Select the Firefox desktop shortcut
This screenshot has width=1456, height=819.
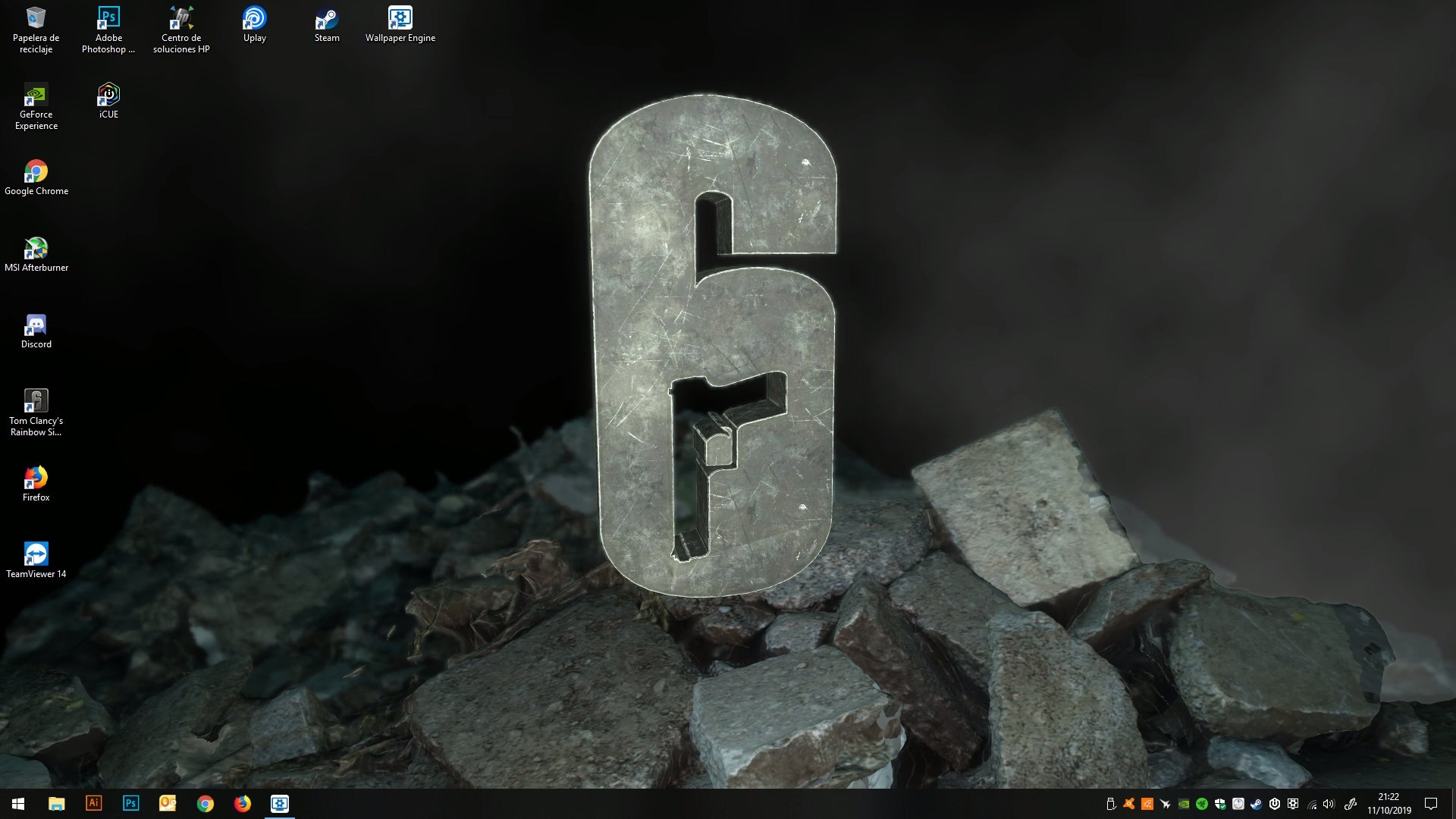pyautogui.click(x=36, y=485)
